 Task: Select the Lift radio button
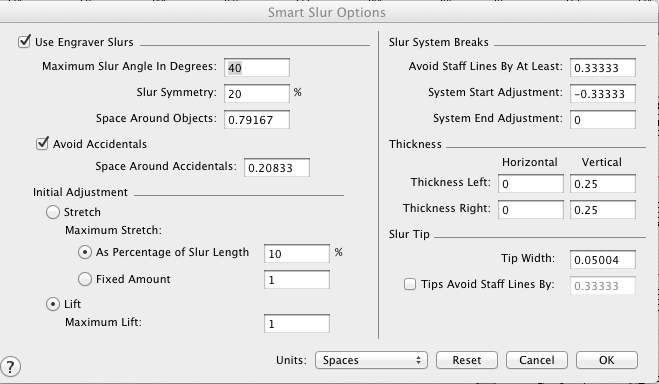pos(53,304)
